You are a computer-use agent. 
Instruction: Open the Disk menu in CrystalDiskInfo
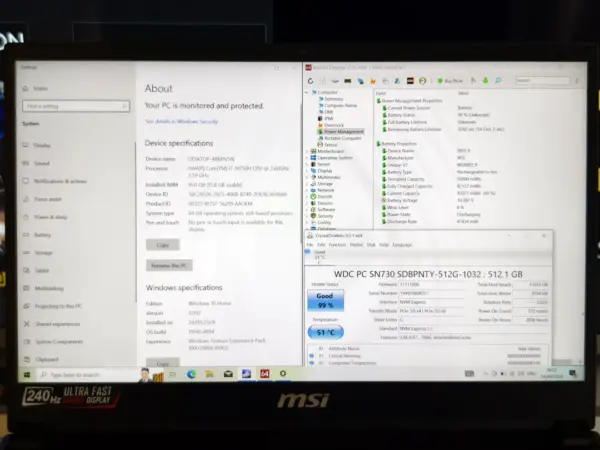click(371, 245)
